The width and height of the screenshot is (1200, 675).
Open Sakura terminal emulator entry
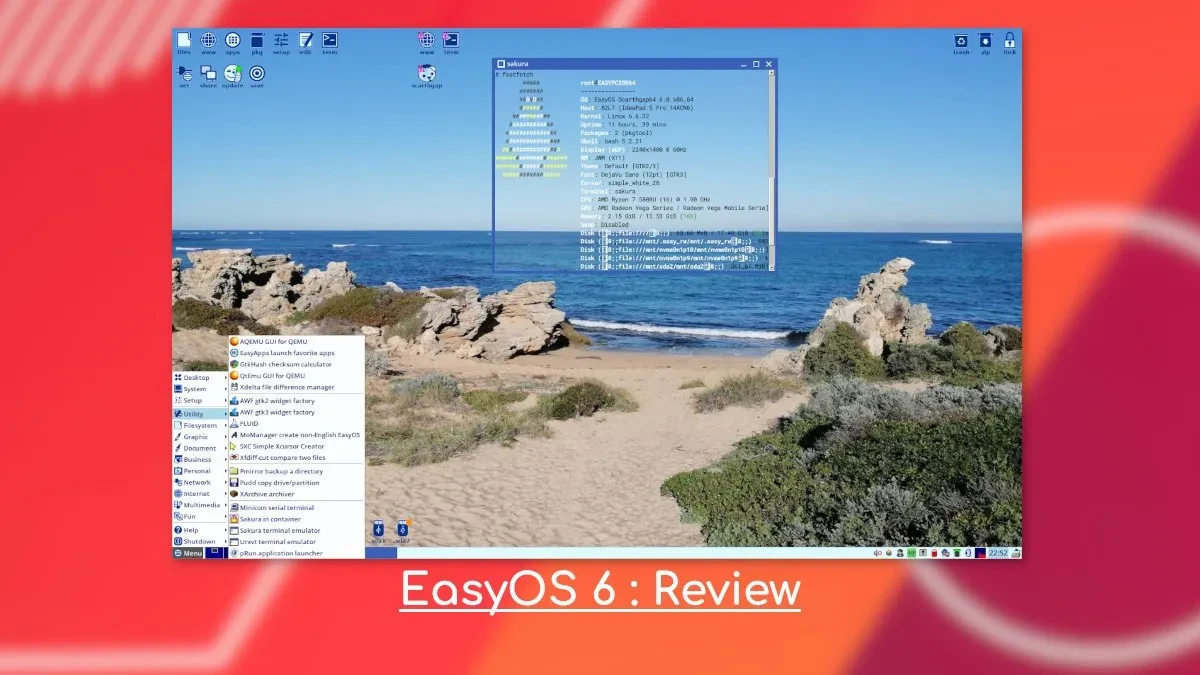[x=297, y=530]
